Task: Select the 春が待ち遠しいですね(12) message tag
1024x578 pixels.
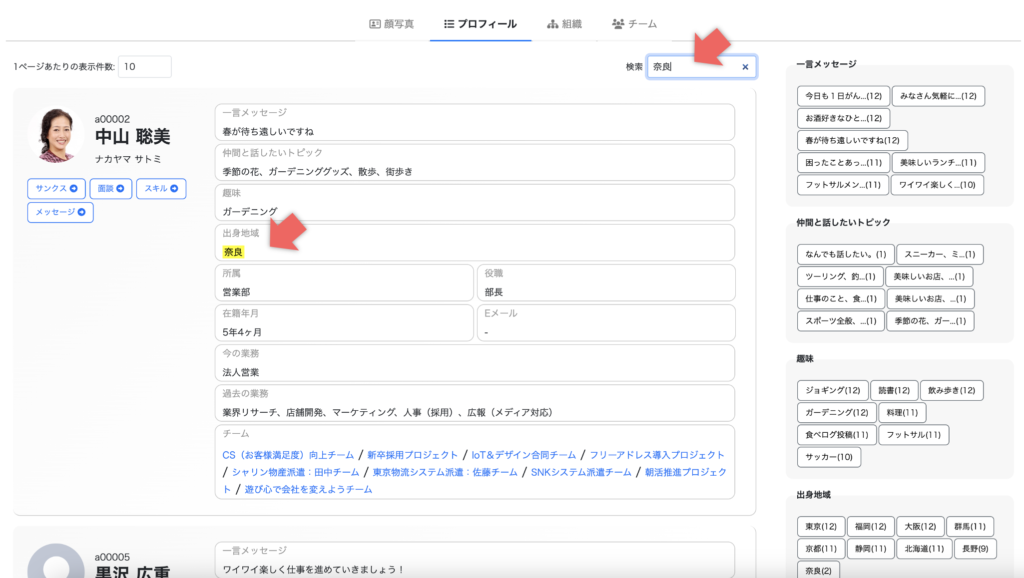Action: coord(852,140)
